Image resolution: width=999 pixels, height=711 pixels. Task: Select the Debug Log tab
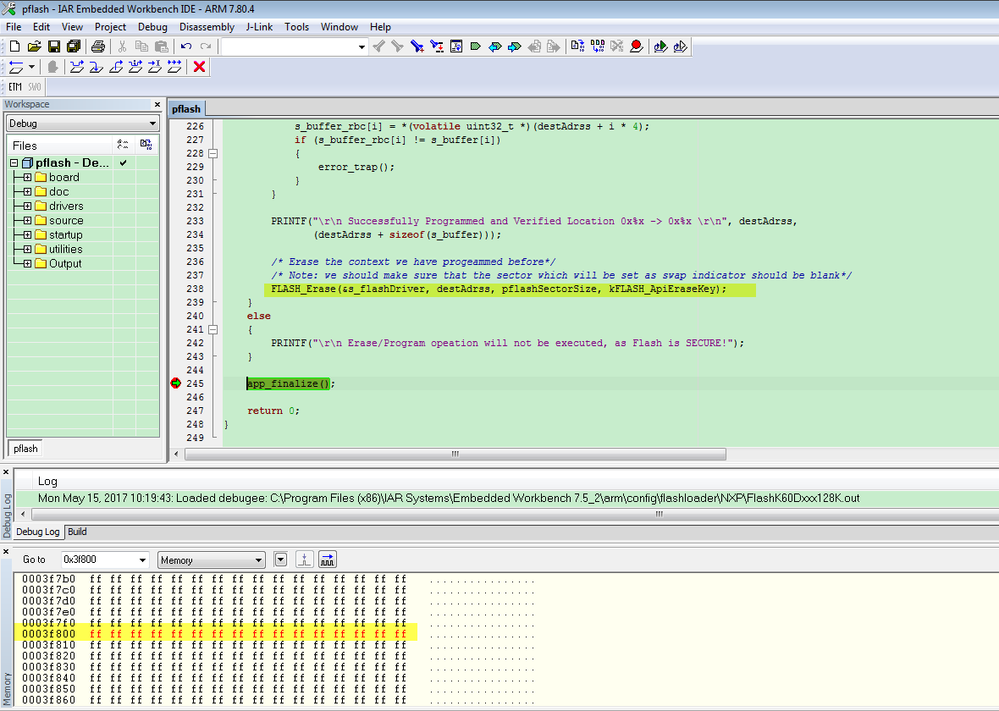pos(38,531)
